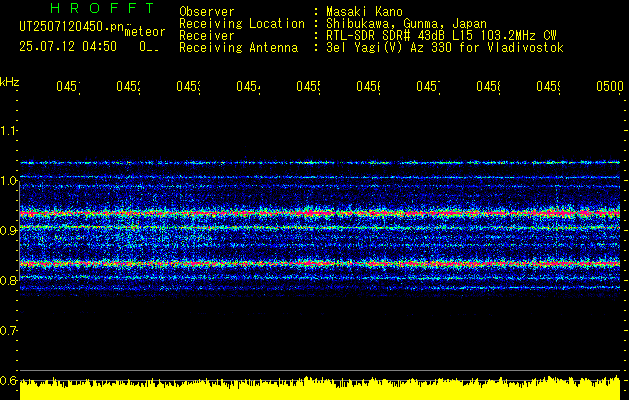
Task: Click the Receiving Antenna label
Action: tap(238, 48)
